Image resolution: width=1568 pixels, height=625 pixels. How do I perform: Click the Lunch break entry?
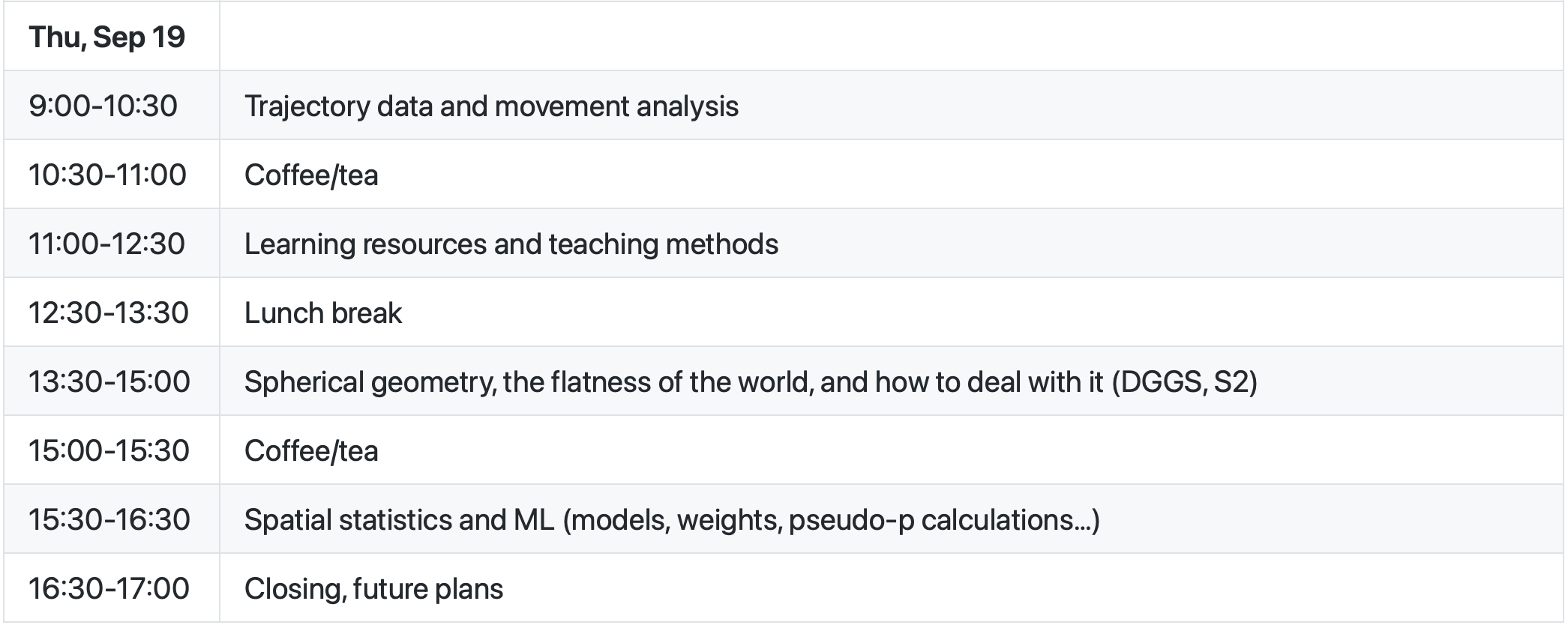coord(323,313)
